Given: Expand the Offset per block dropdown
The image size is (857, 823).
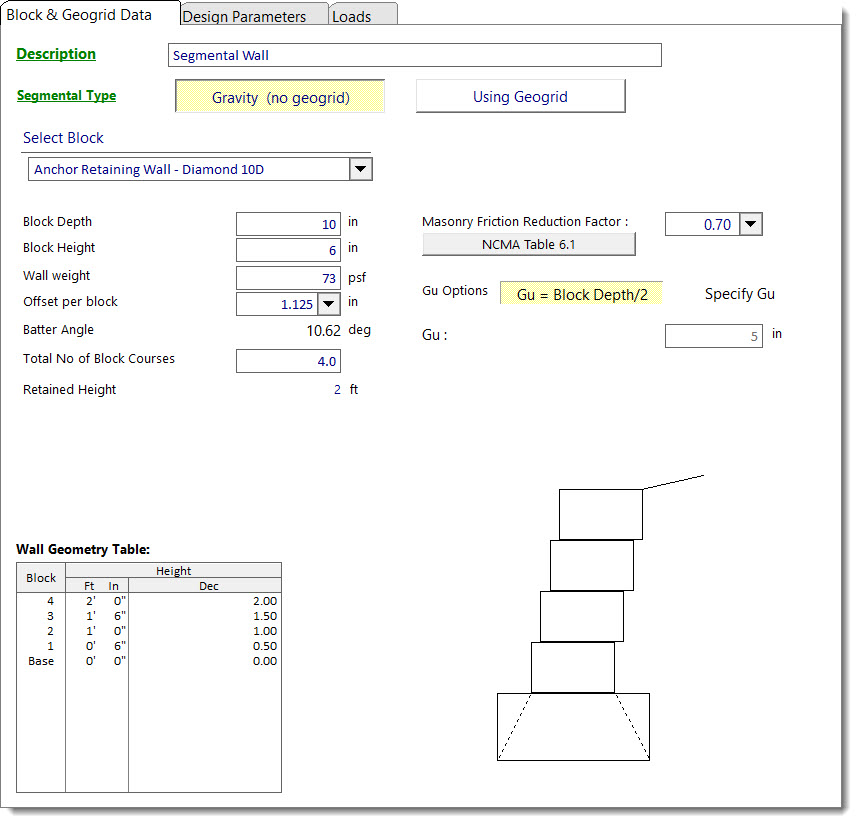Looking at the screenshot, I should click(x=329, y=304).
